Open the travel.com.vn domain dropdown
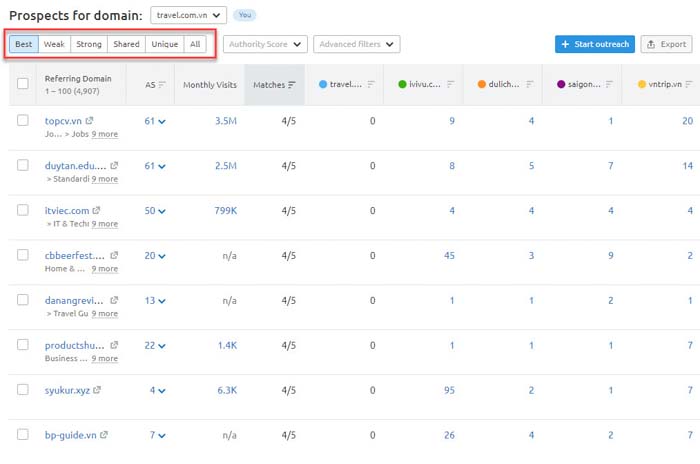This screenshot has height=464, width=700. (188, 15)
